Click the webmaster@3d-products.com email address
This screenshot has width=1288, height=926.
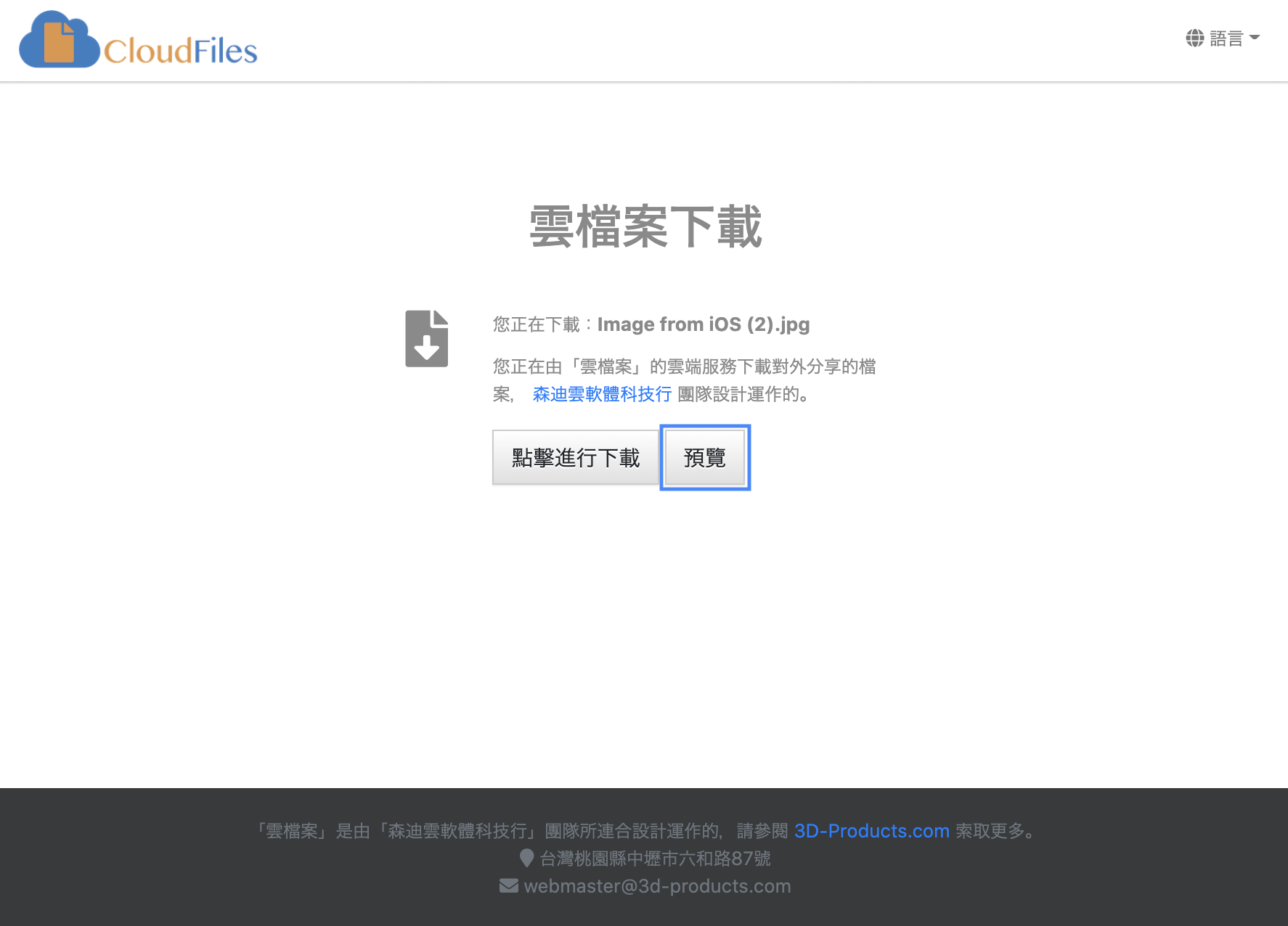point(657,886)
